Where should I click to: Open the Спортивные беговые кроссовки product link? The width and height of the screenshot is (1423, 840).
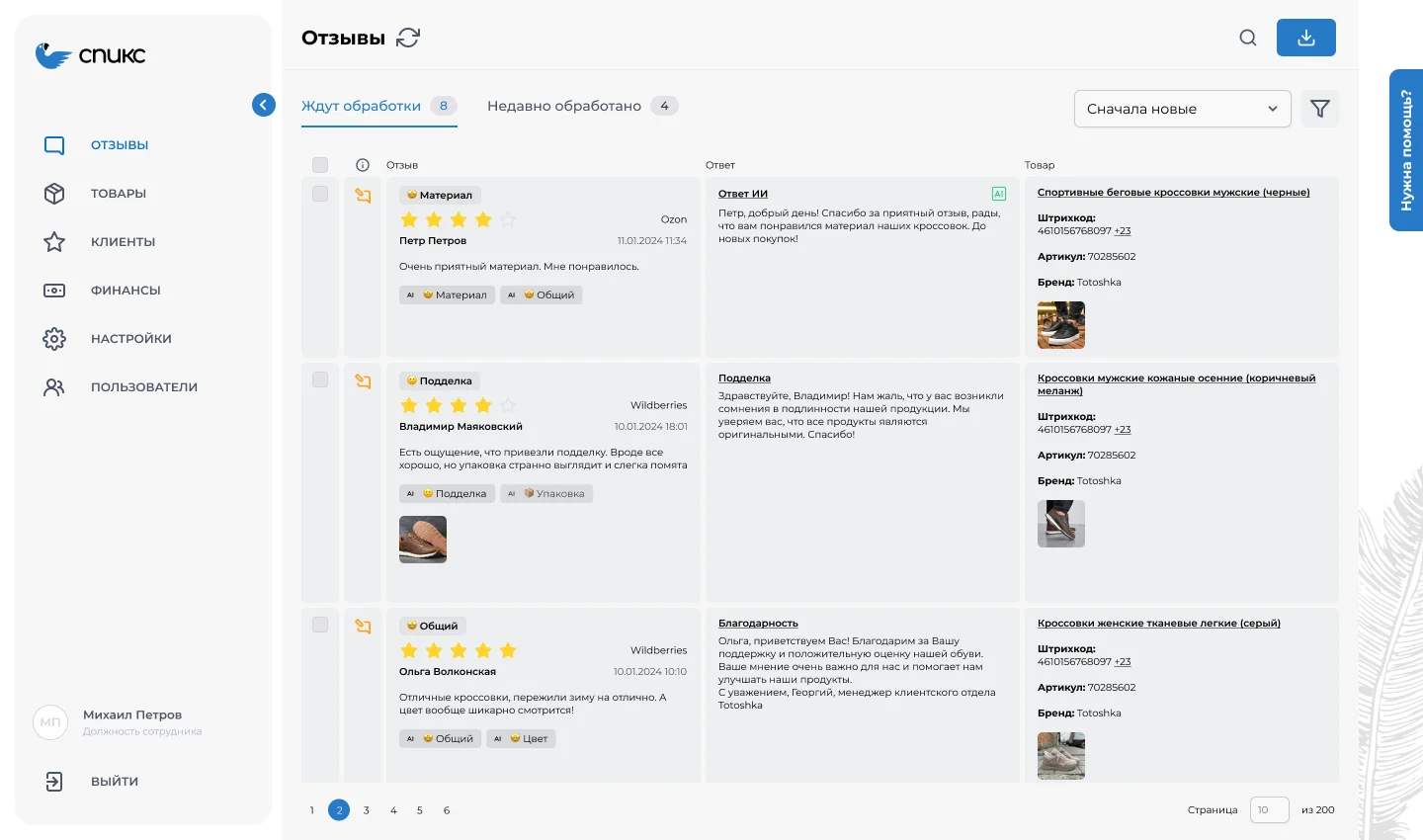click(1173, 193)
